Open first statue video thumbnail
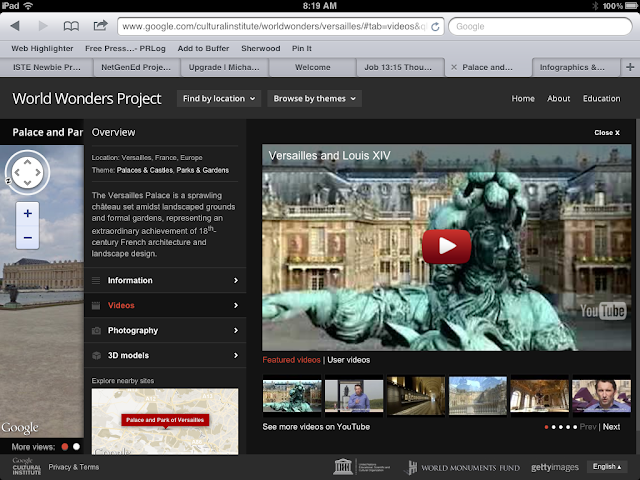This screenshot has height=480, width=640. point(292,396)
